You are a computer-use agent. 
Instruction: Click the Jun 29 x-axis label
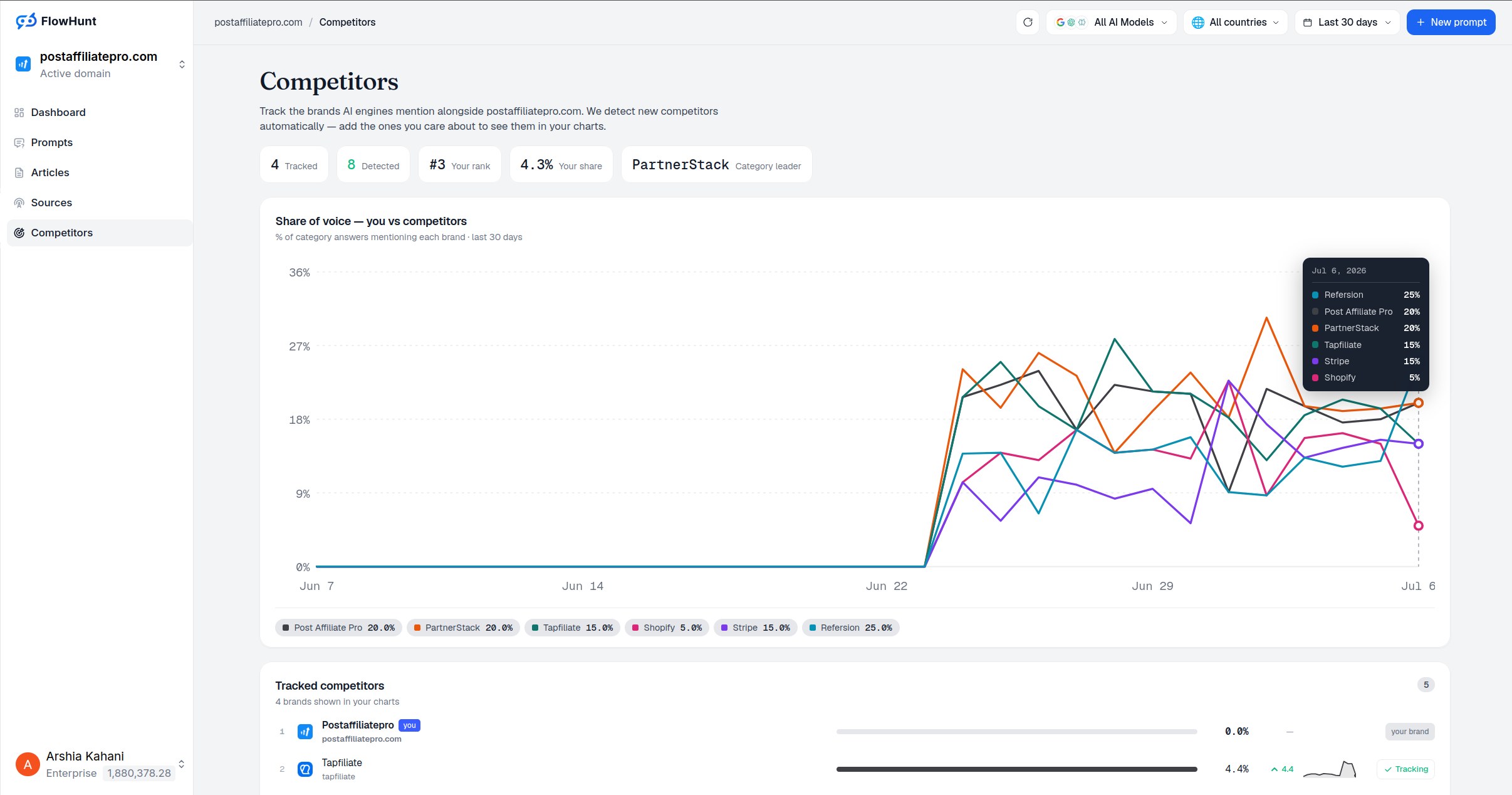(1152, 586)
